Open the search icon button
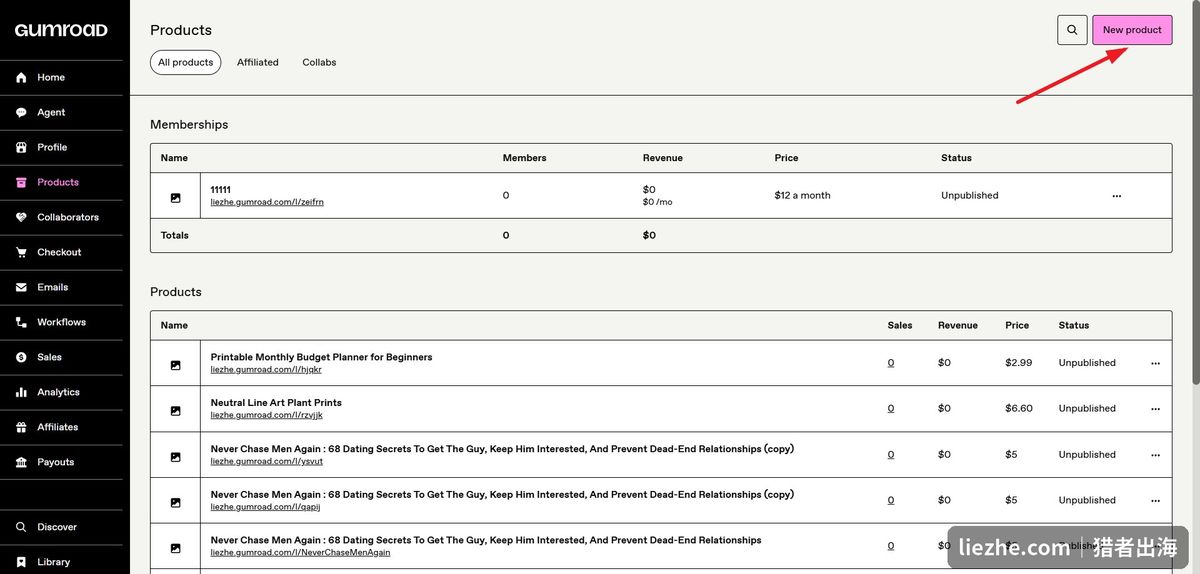The image size is (1200, 574). (1072, 30)
